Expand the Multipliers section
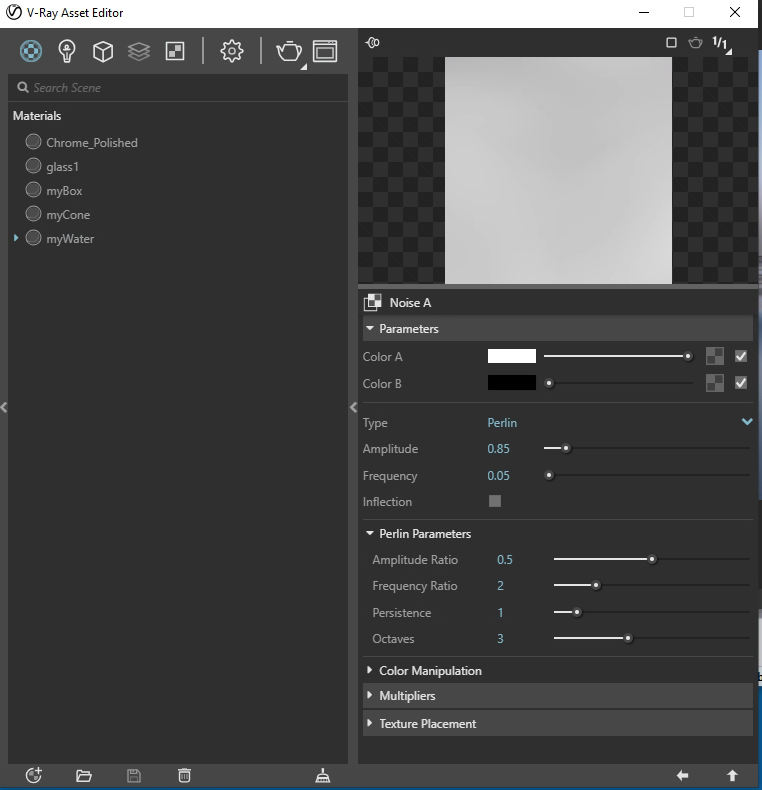Image resolution: width=762 pixels, height=790 pixels. point(558,696)
